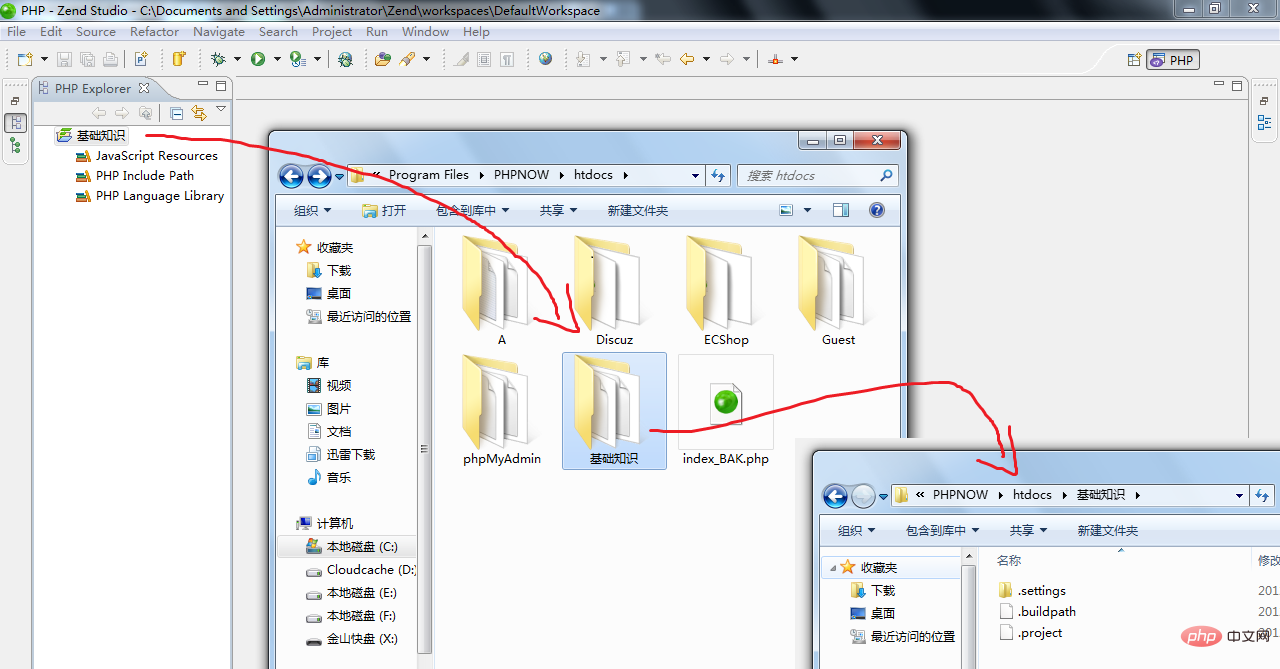Open the Project menu

(332, 32)
